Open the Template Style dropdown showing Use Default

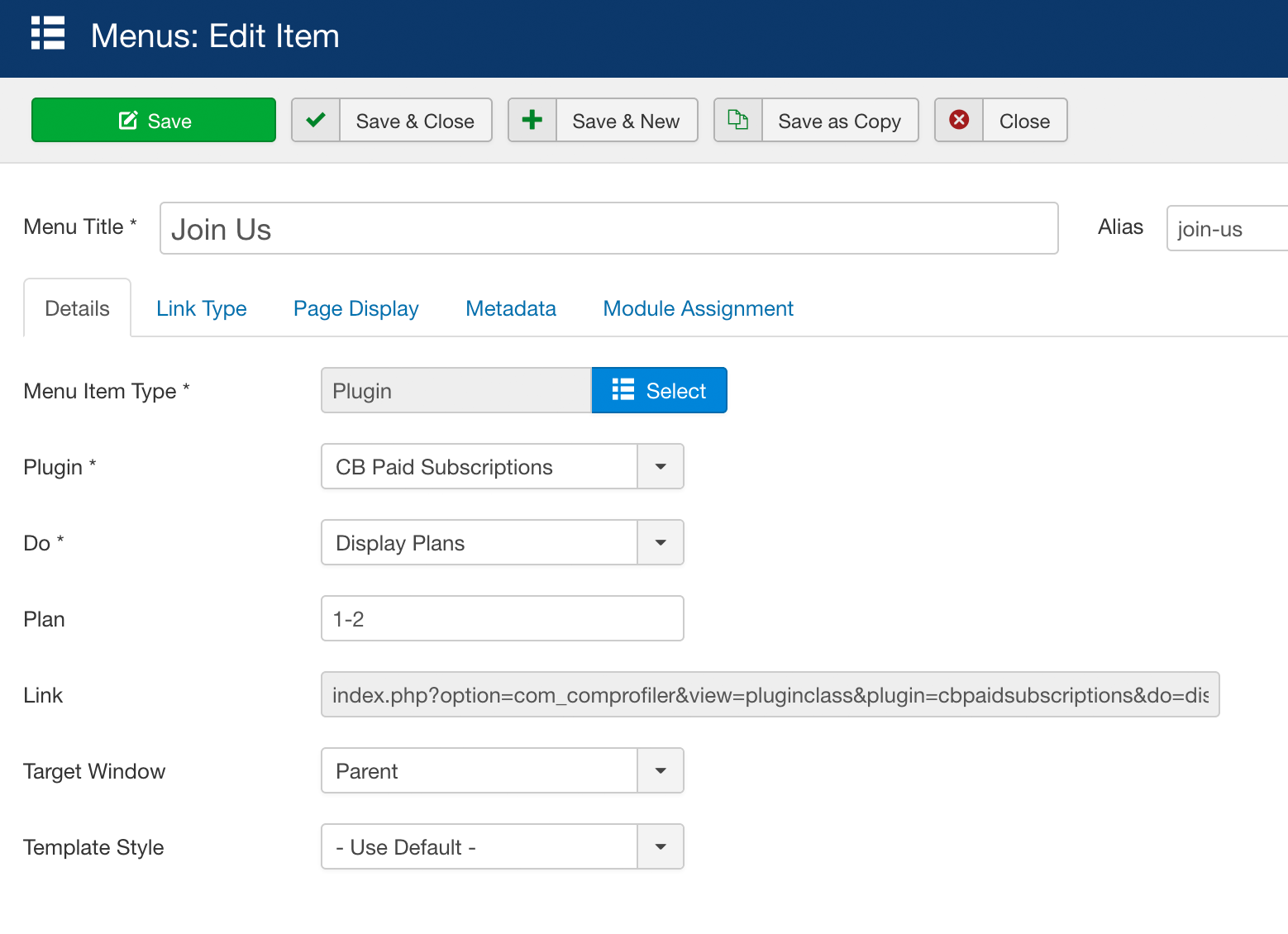coord(502,846)
